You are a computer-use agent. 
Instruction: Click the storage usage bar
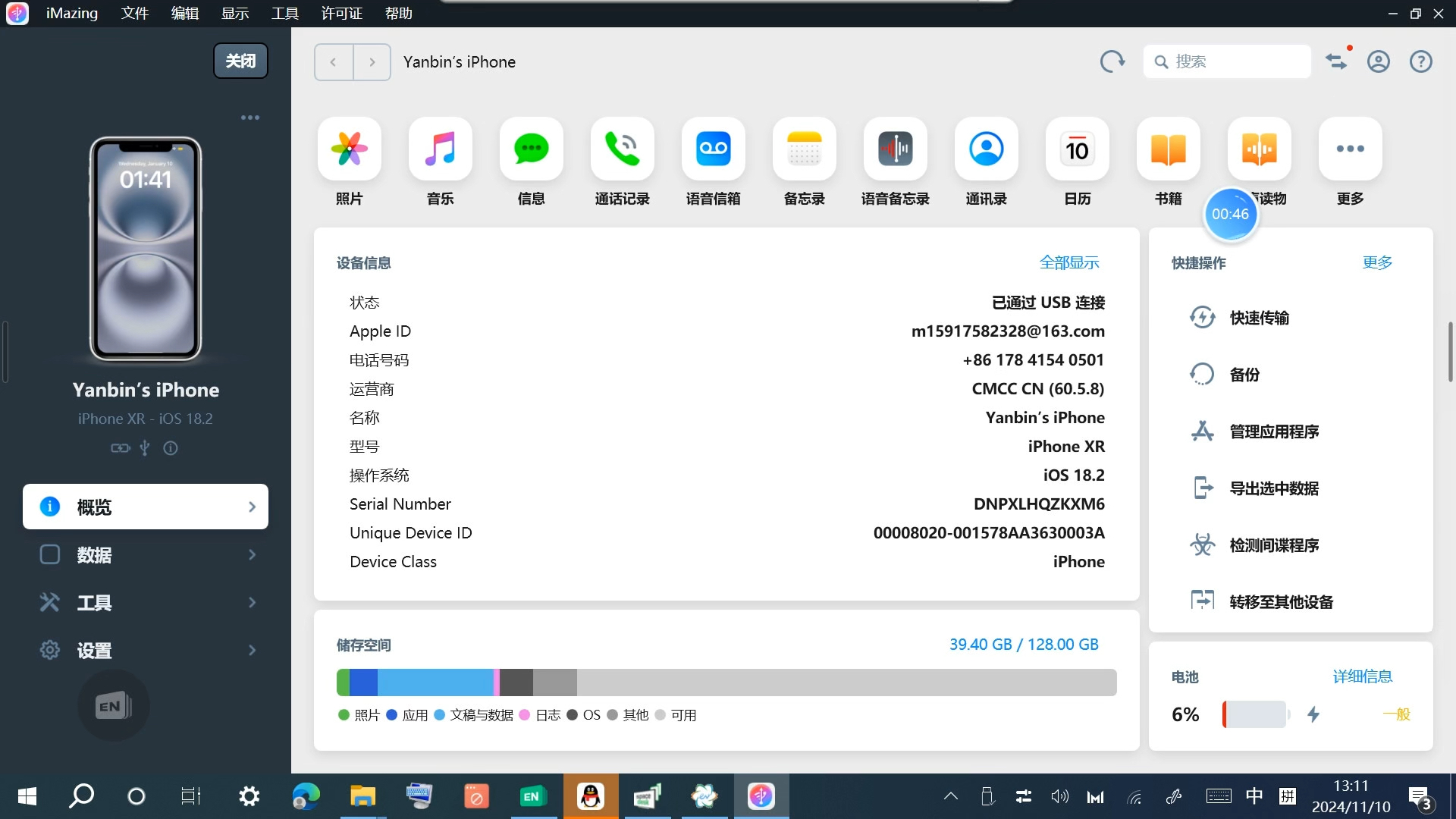pyautogui.click(x=726, y=682)
